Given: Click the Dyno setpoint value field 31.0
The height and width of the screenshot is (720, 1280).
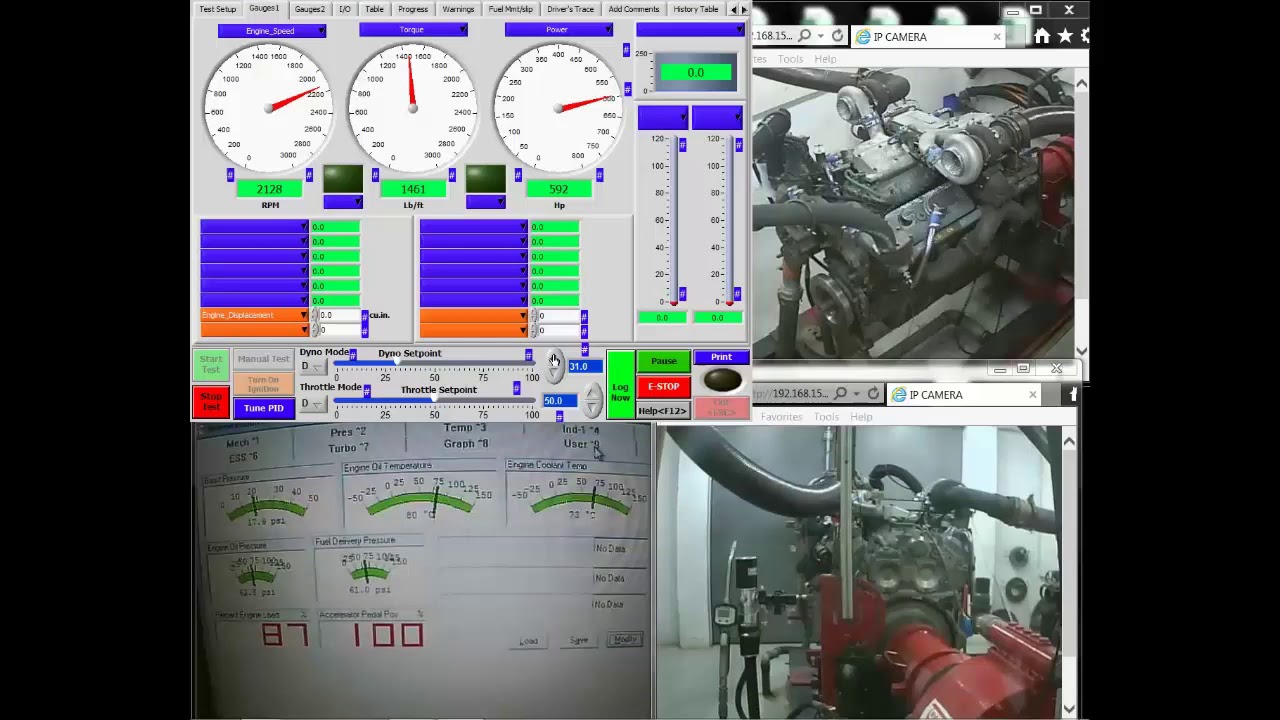Looking at the screenshot, I should (584, 367).
